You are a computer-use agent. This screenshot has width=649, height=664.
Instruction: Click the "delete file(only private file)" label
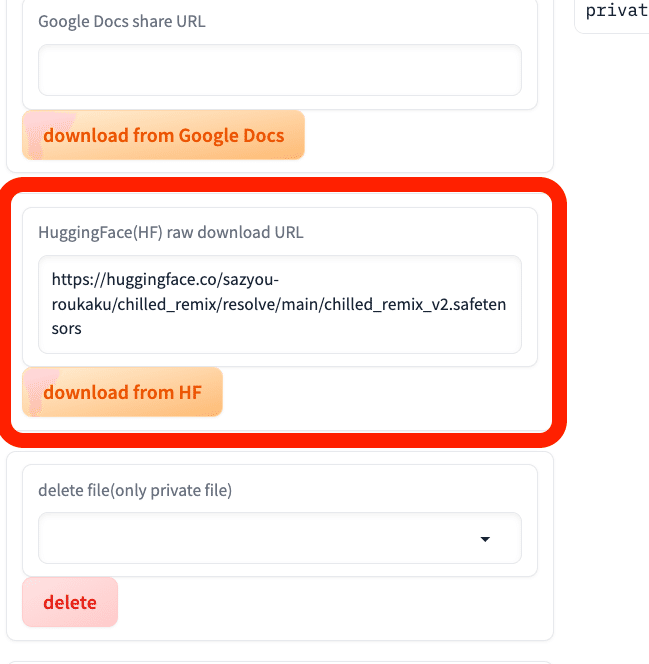tap(135, 490)
